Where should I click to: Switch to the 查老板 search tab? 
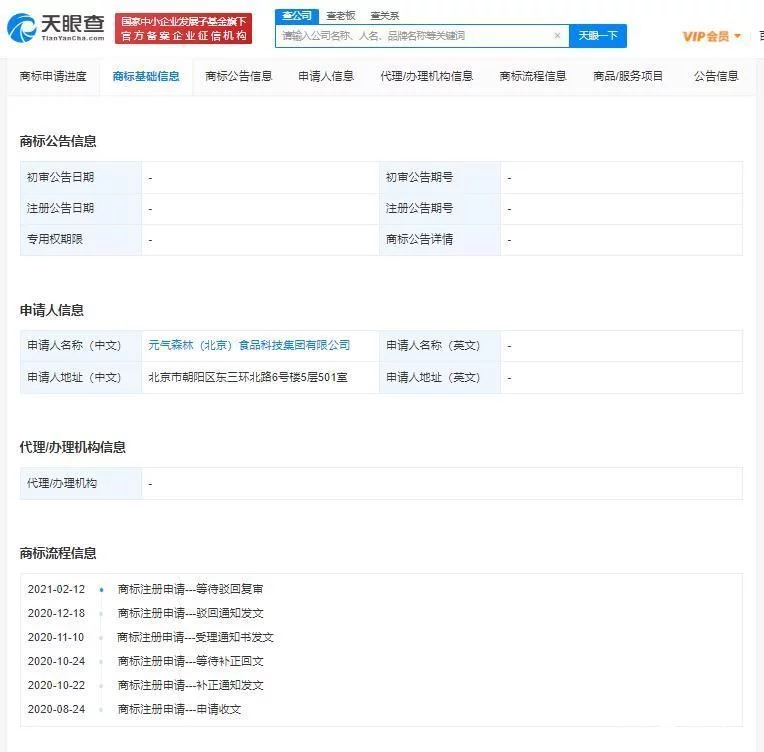click(x=341, y=16)
